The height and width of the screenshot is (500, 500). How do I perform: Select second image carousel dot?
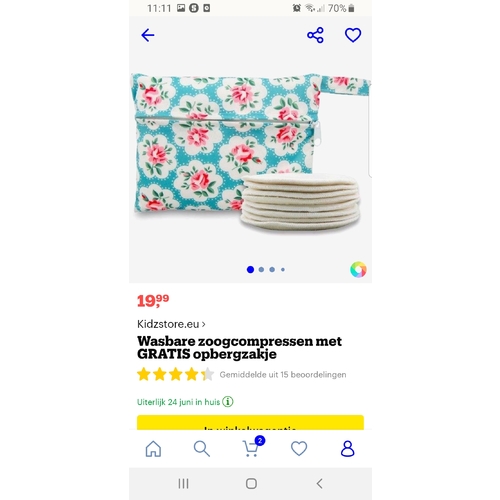[x=261, y=269]
